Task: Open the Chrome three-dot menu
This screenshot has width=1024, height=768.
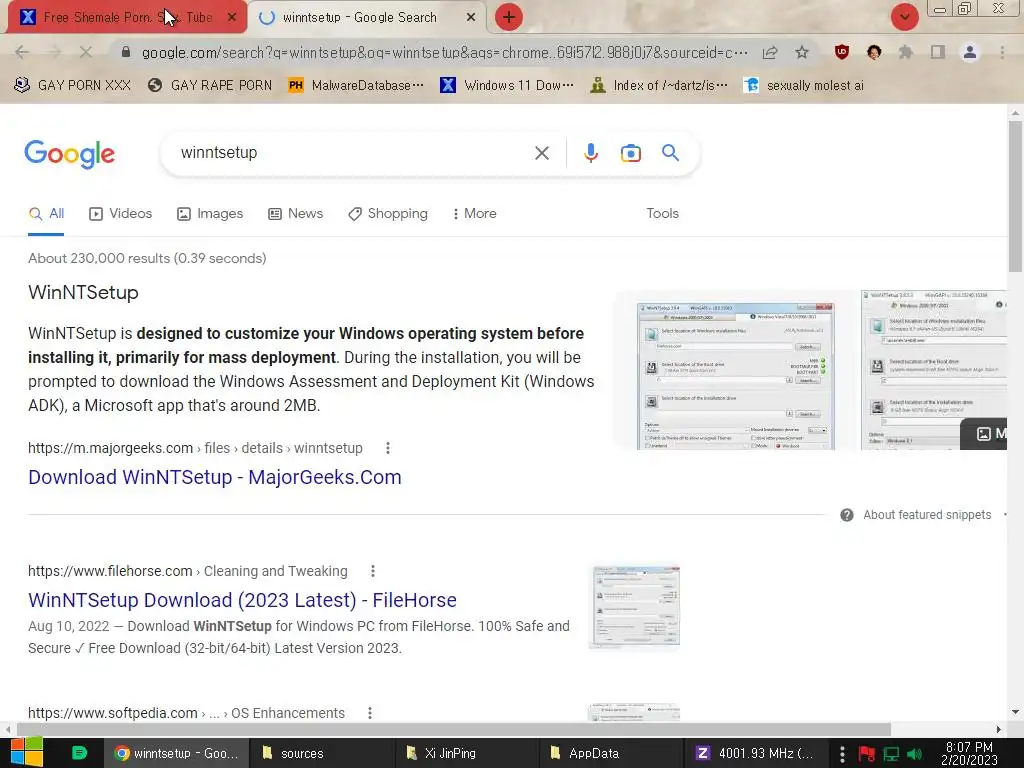Action: coord(1002,52)
